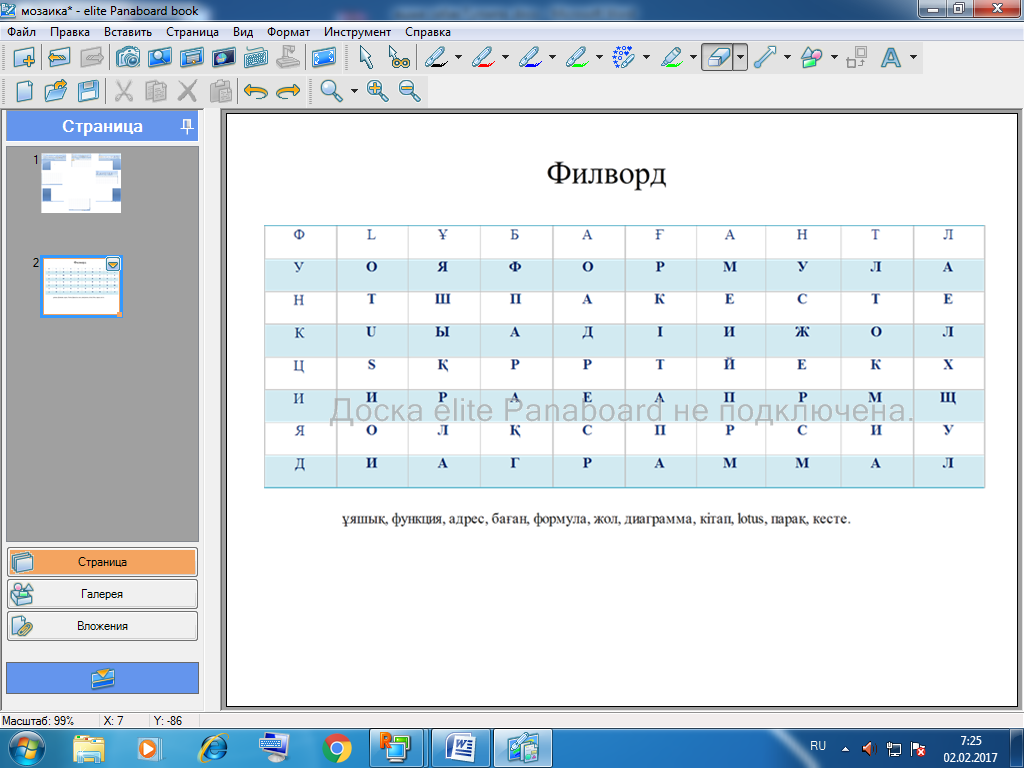1024x768 pixels.
Task: Click the volume speaker tray icon
Action: [869, 748]
